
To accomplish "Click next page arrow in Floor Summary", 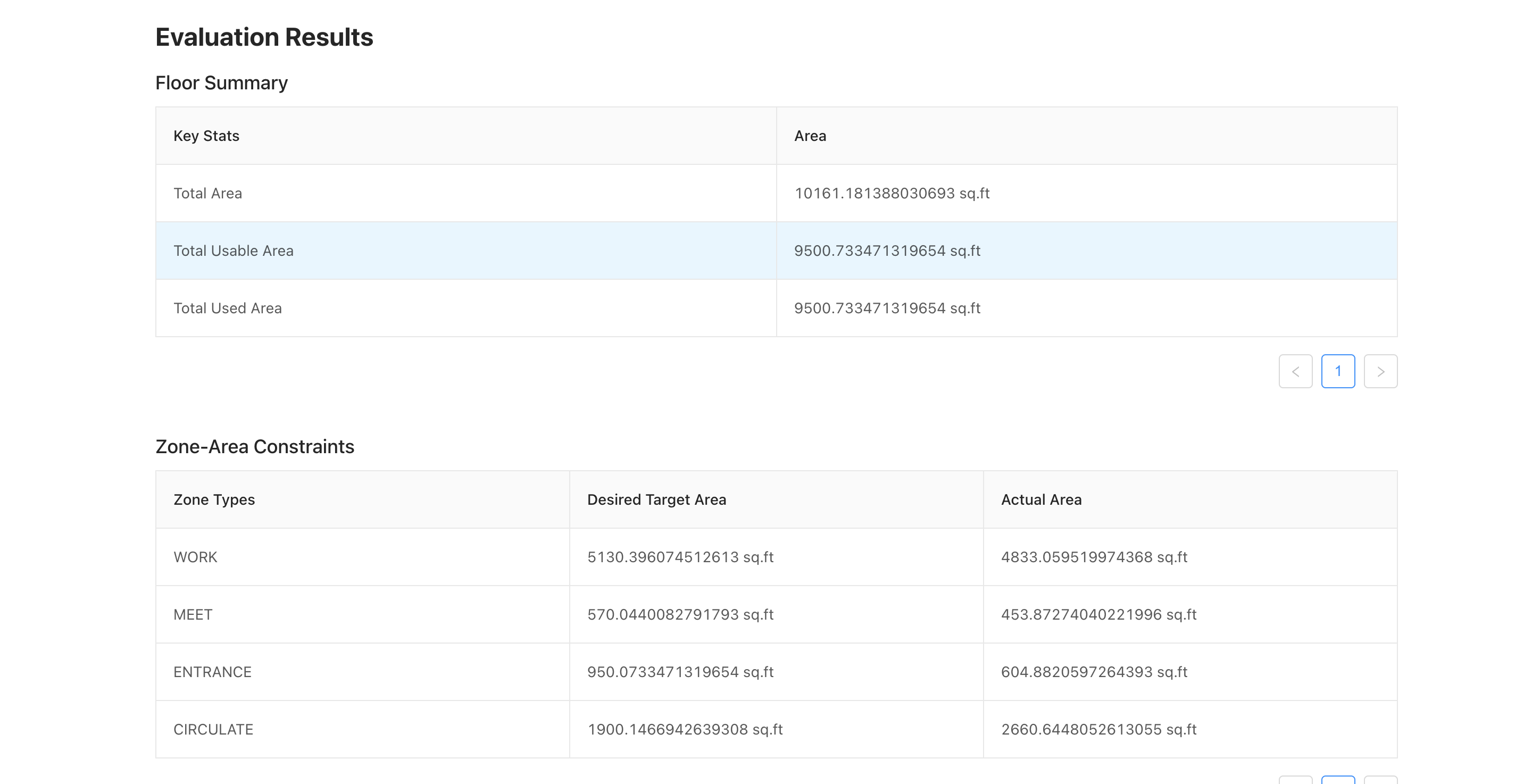I will point(1380,371).
